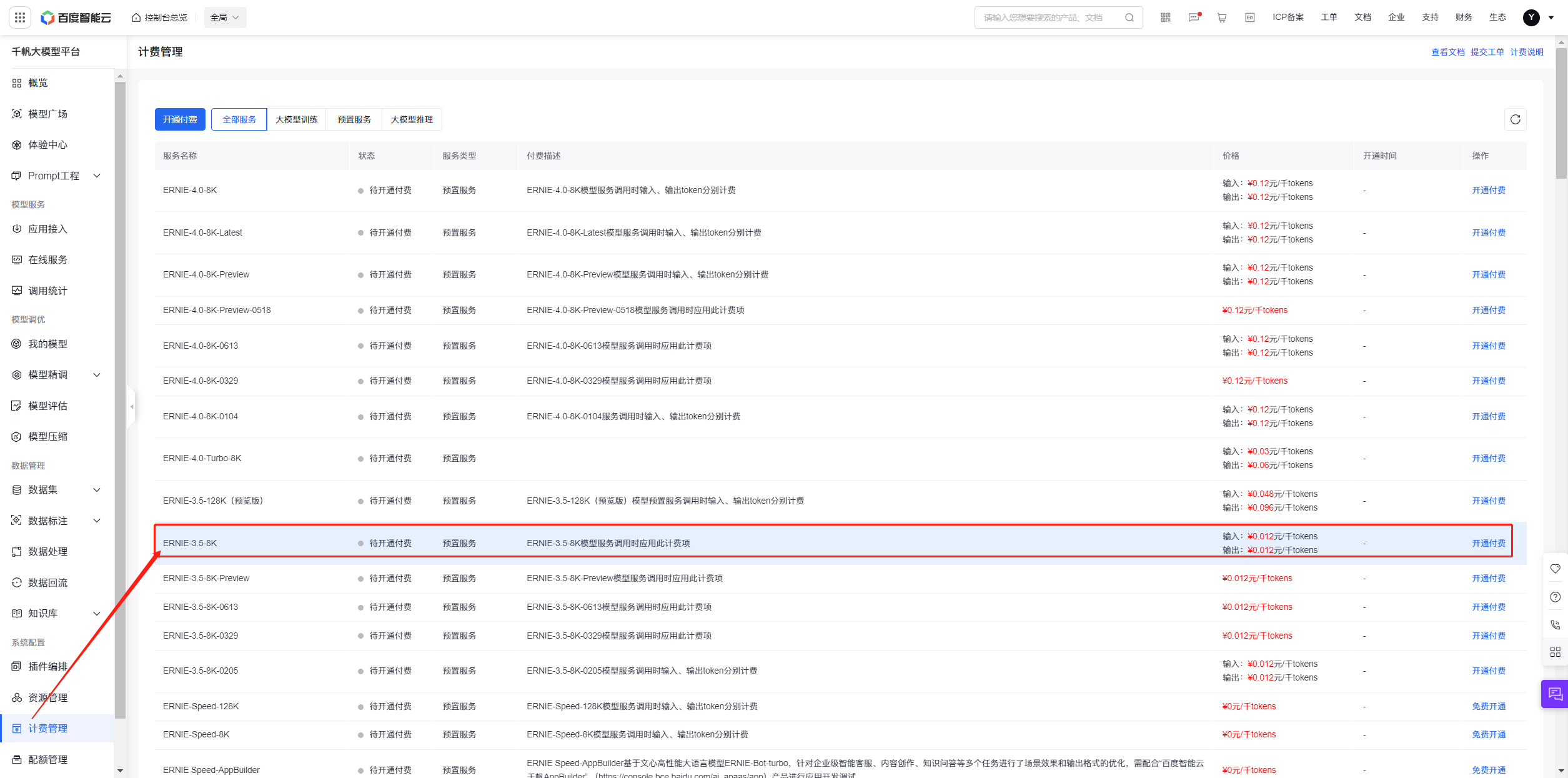Click the favorites heart icon
The height and width of the screenshot is (778, 1568).
pos(1556,569)
